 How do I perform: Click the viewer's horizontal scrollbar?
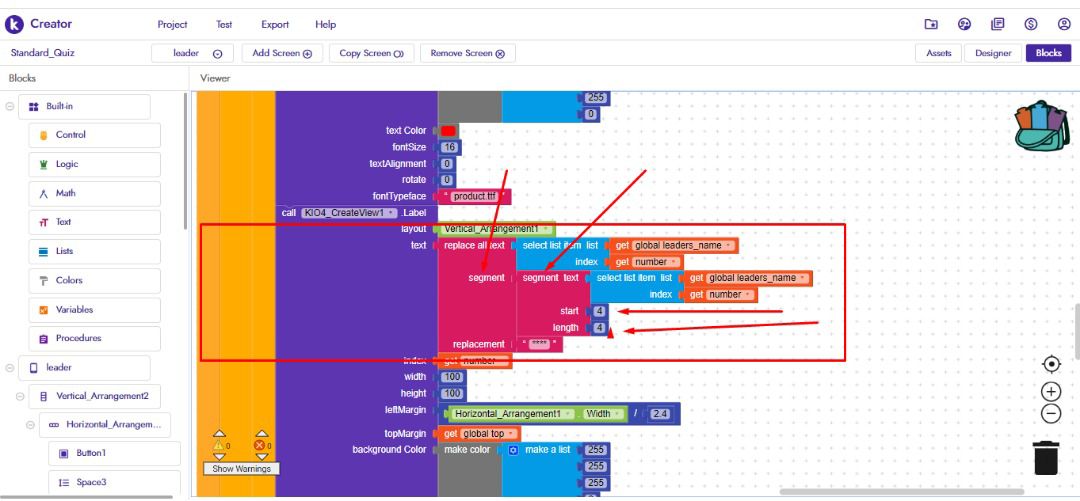pos(902,492)
